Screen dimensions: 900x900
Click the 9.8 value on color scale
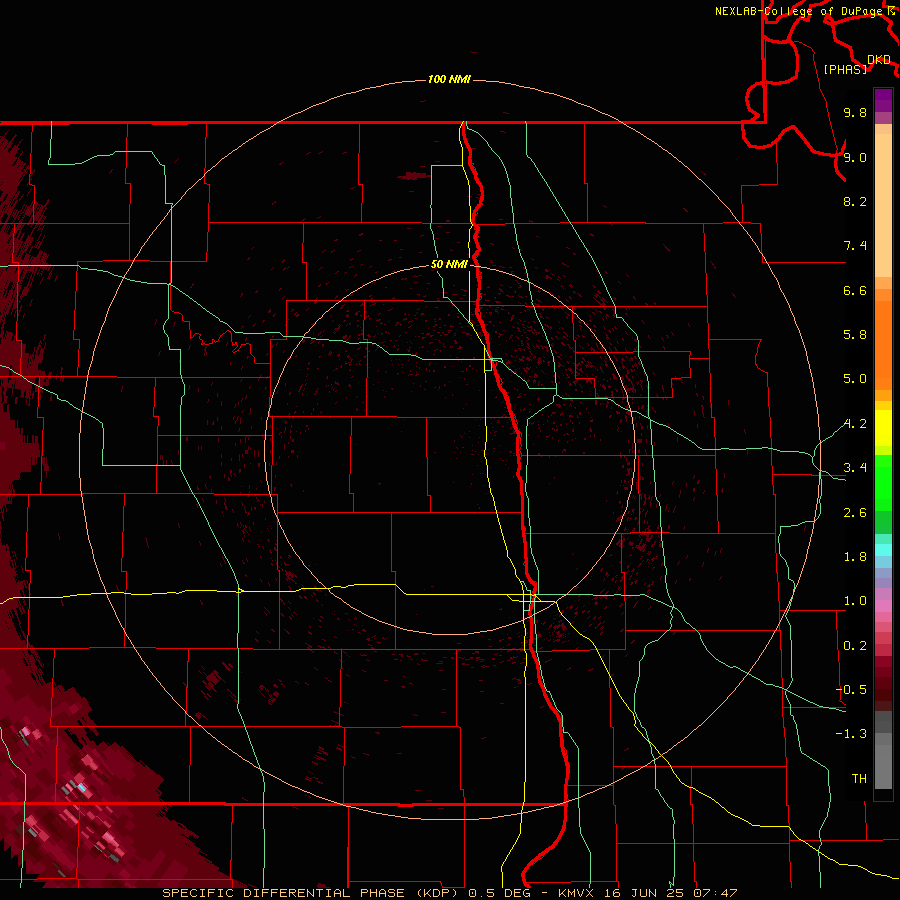(x=855, y=112)
